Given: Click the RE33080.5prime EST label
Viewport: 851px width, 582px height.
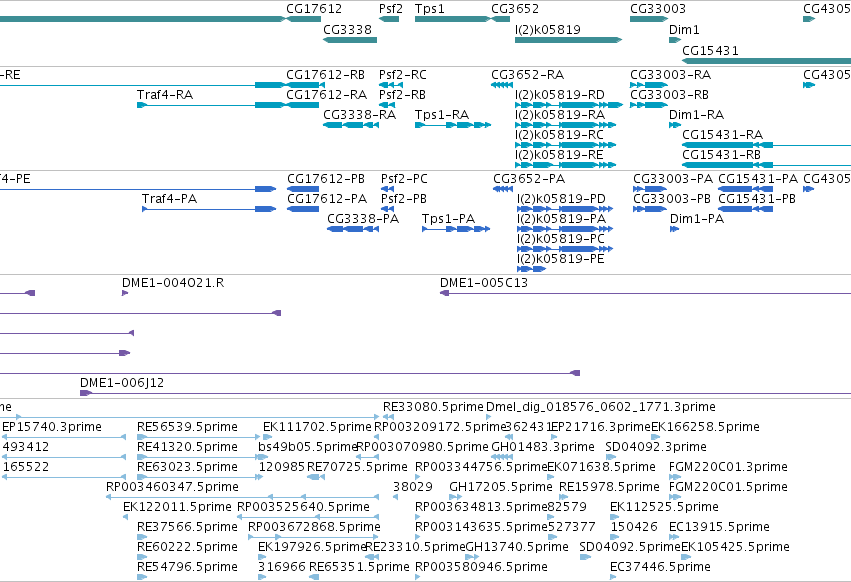Looking at the screenshot, I should 433,407.
